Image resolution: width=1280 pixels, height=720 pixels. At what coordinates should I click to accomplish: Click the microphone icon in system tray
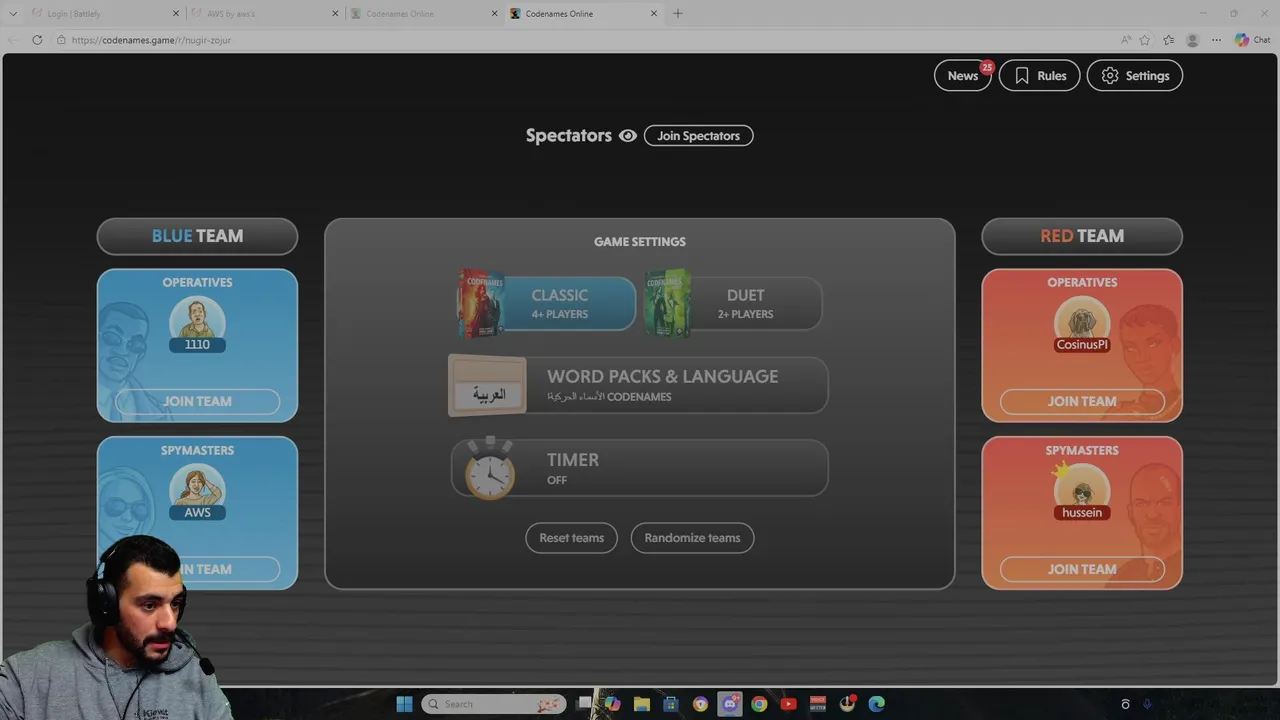pos(1147,704)
